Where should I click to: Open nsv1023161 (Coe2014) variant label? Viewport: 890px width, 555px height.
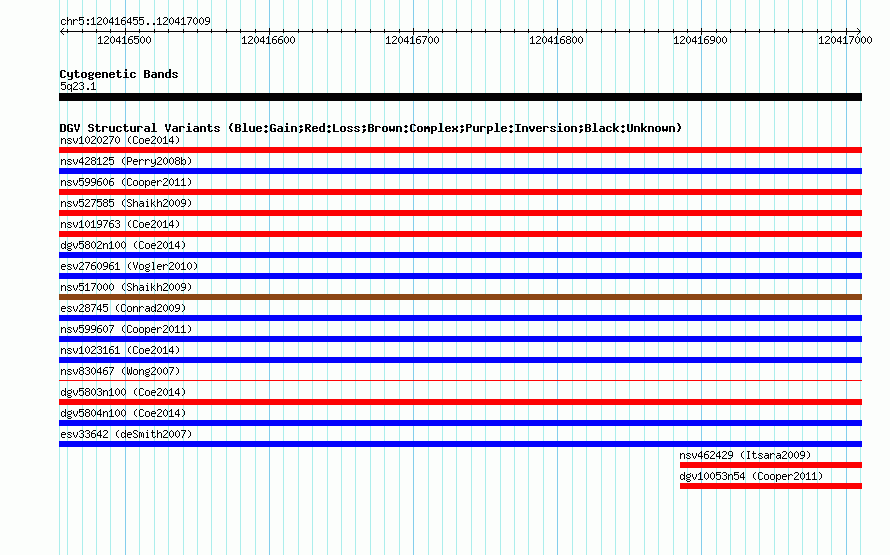[120, 350]
